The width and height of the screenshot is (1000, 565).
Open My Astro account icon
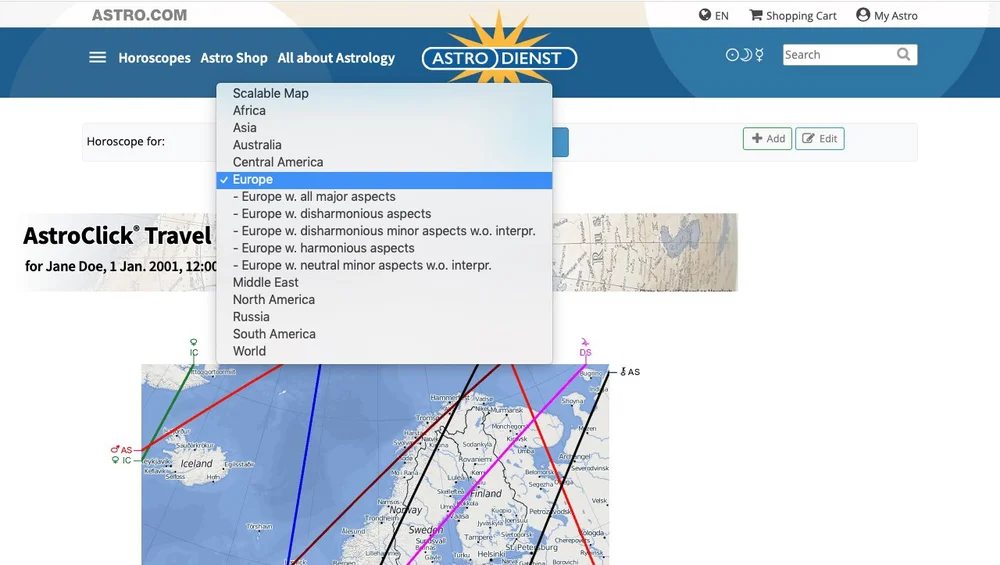click(863, 15)
